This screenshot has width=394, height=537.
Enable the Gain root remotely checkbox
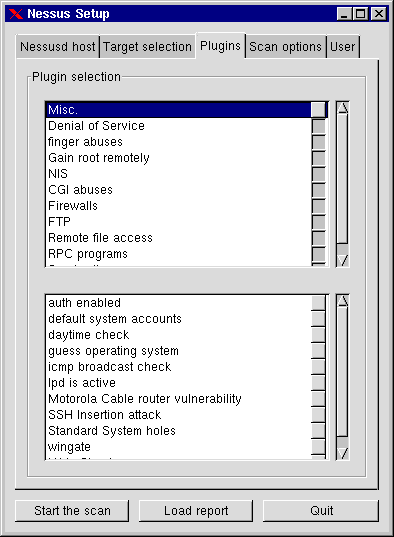coord(319,158)
